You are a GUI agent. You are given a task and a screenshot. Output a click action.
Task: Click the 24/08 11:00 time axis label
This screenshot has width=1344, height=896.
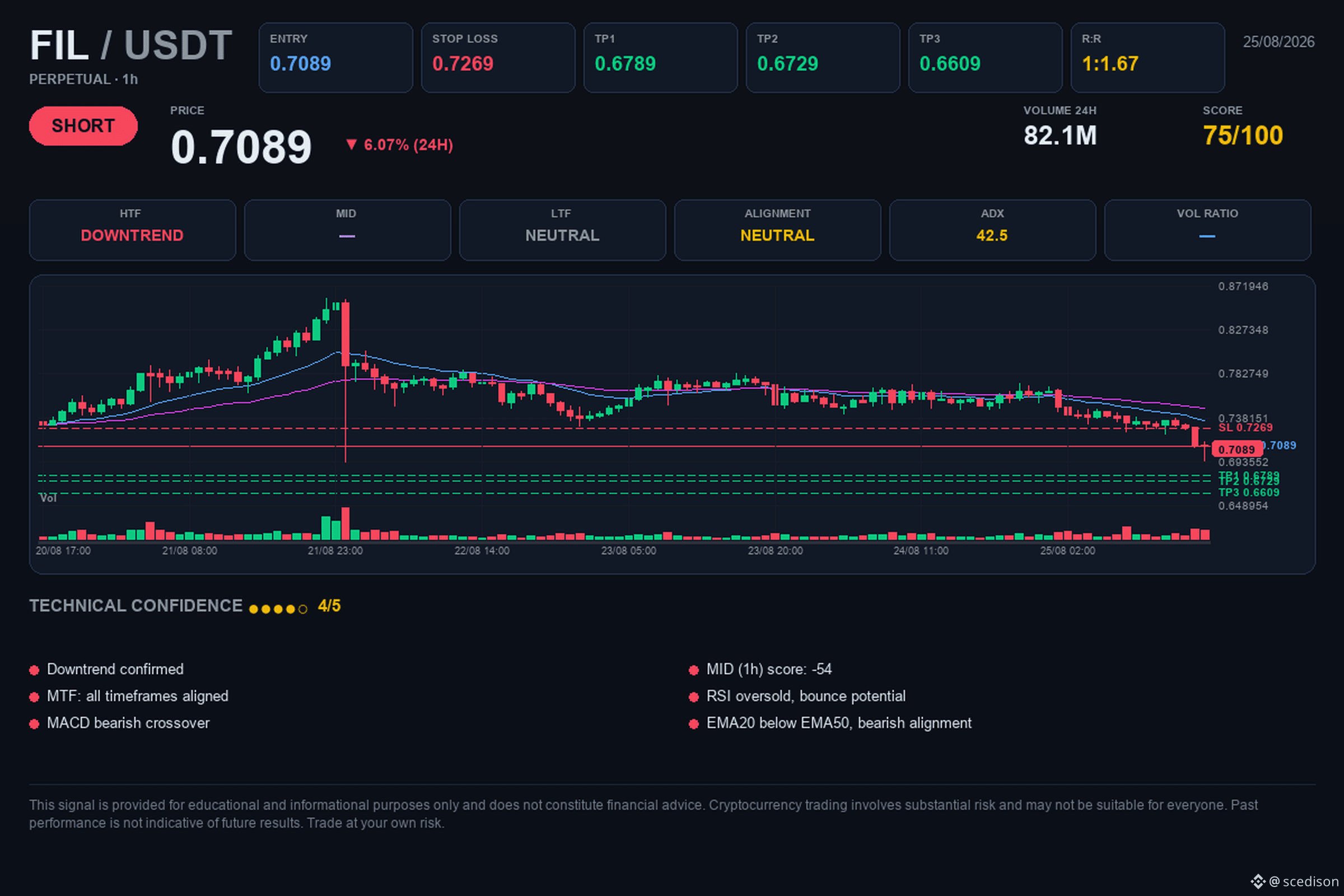(x=921, y=551)
